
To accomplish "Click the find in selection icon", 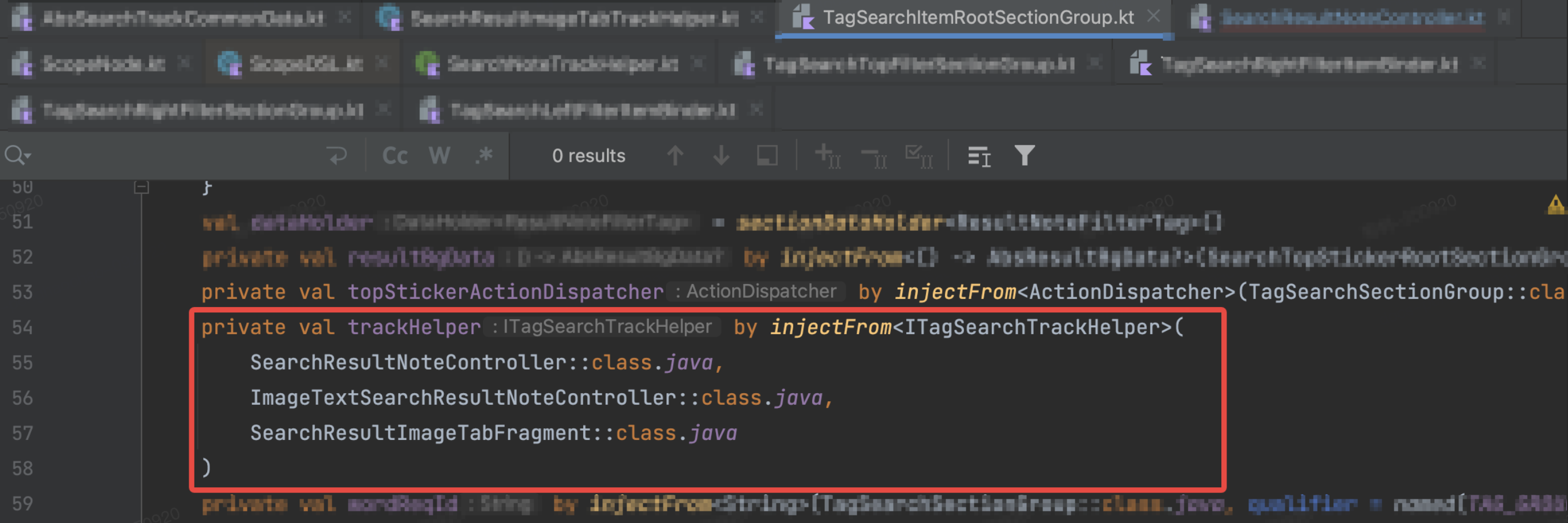I will tap(767, 156).
